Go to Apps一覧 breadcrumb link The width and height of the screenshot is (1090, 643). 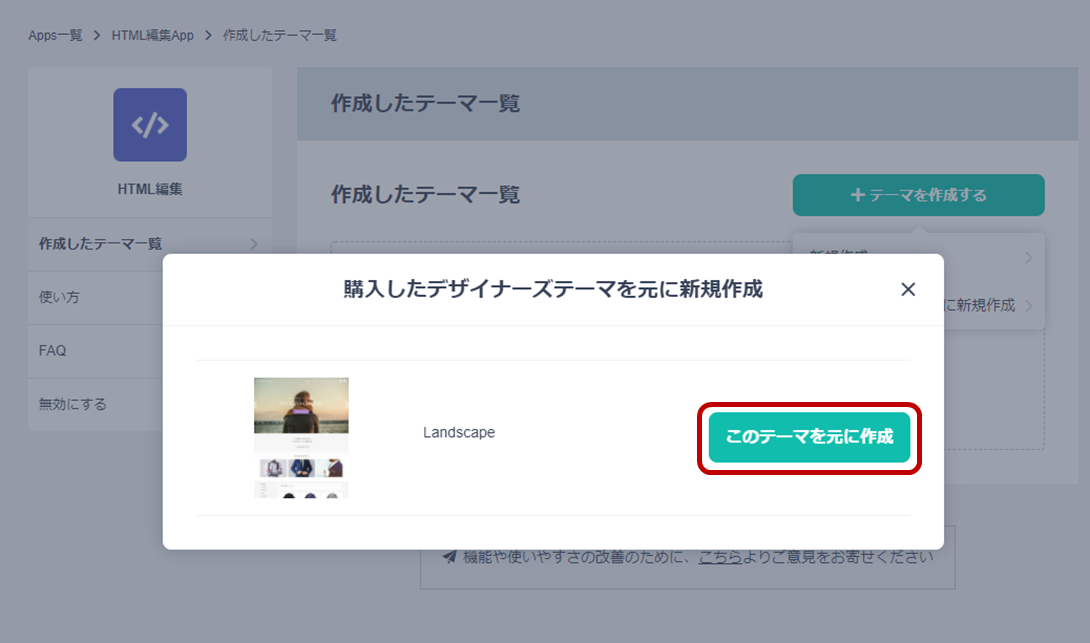click(x=56, y=35)
